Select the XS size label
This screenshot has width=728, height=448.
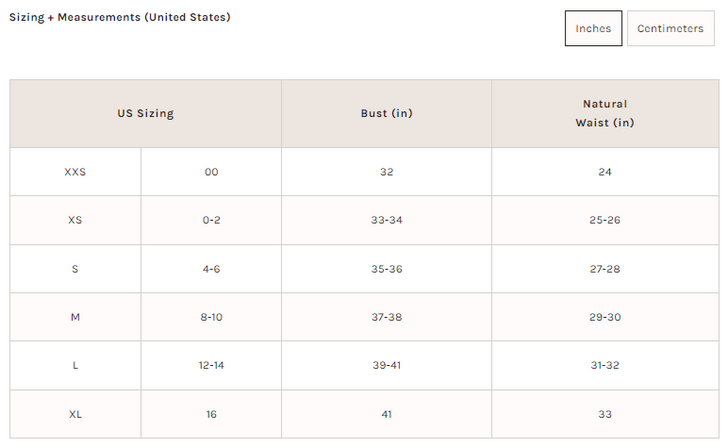[75, 220]
